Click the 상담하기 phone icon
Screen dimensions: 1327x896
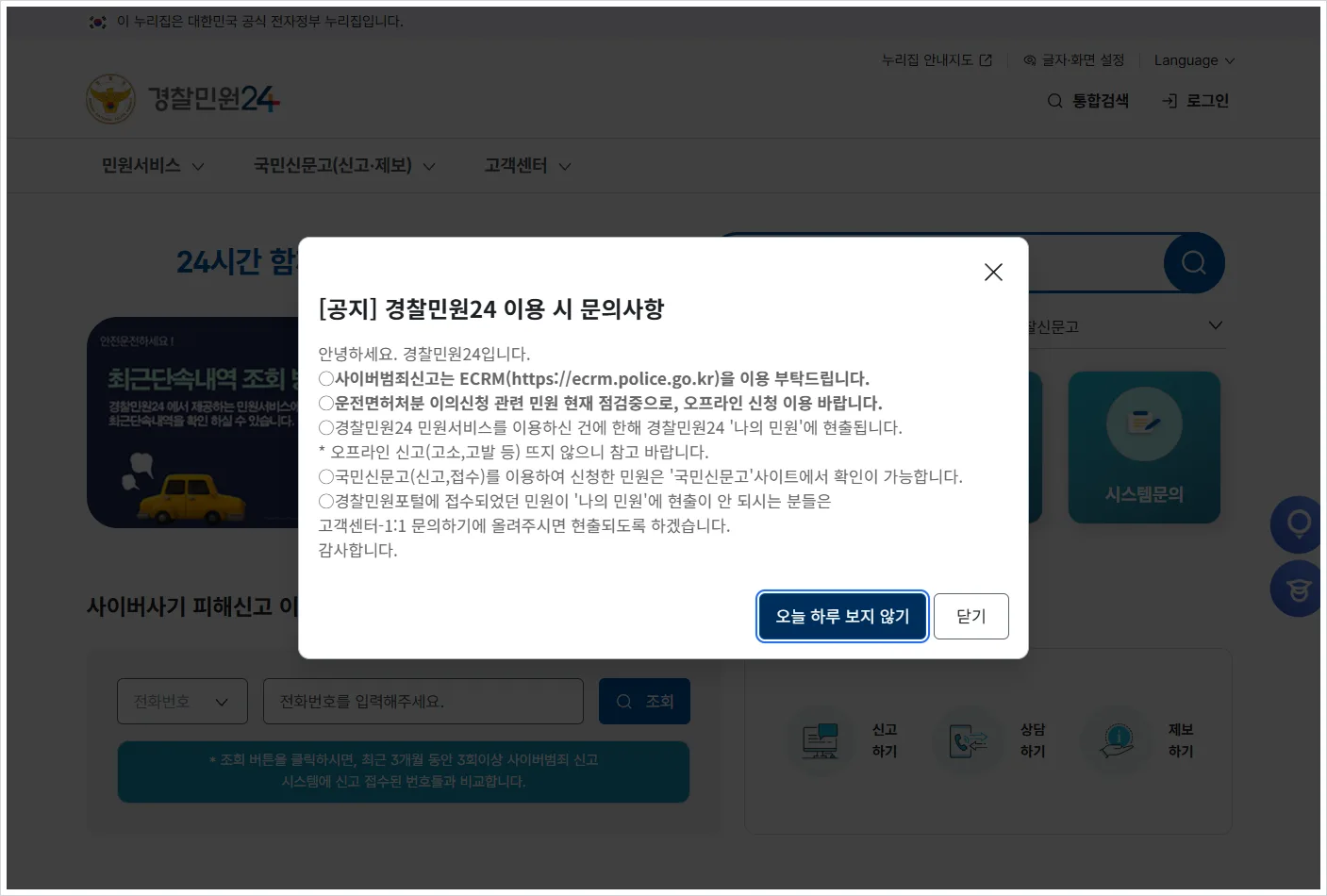(x=968, y=739)
